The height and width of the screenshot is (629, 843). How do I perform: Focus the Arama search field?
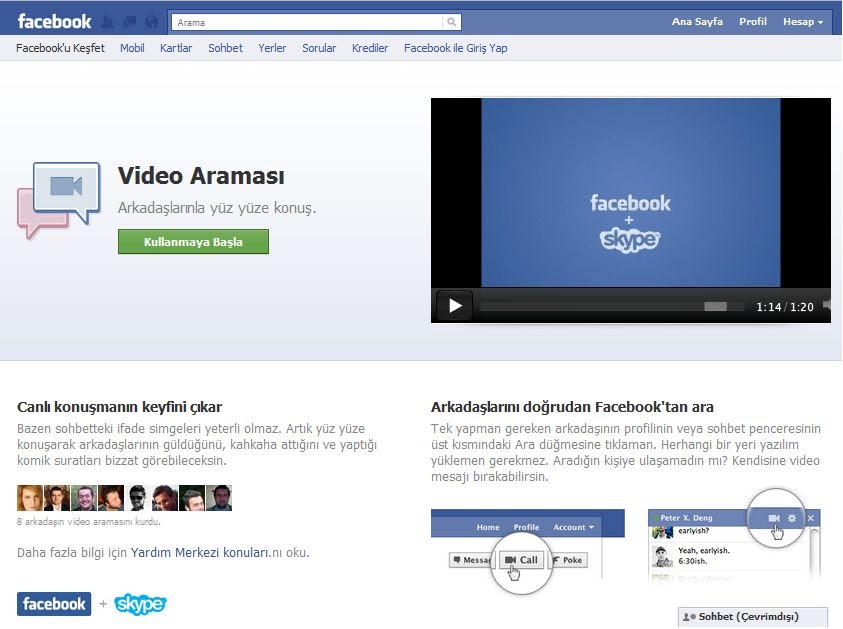(x=308, y=22)
